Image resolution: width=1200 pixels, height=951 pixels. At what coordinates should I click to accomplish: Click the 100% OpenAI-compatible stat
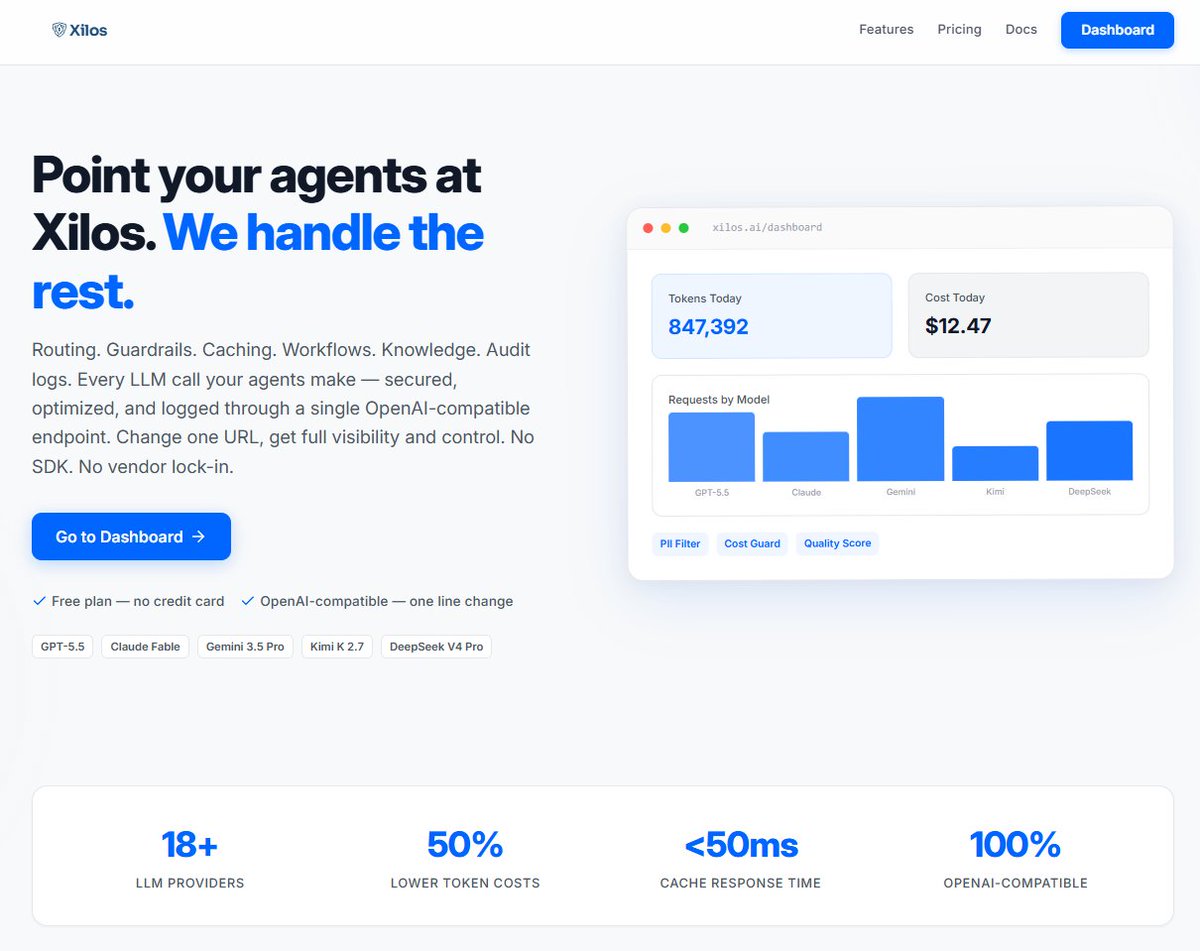point(1015,858)
